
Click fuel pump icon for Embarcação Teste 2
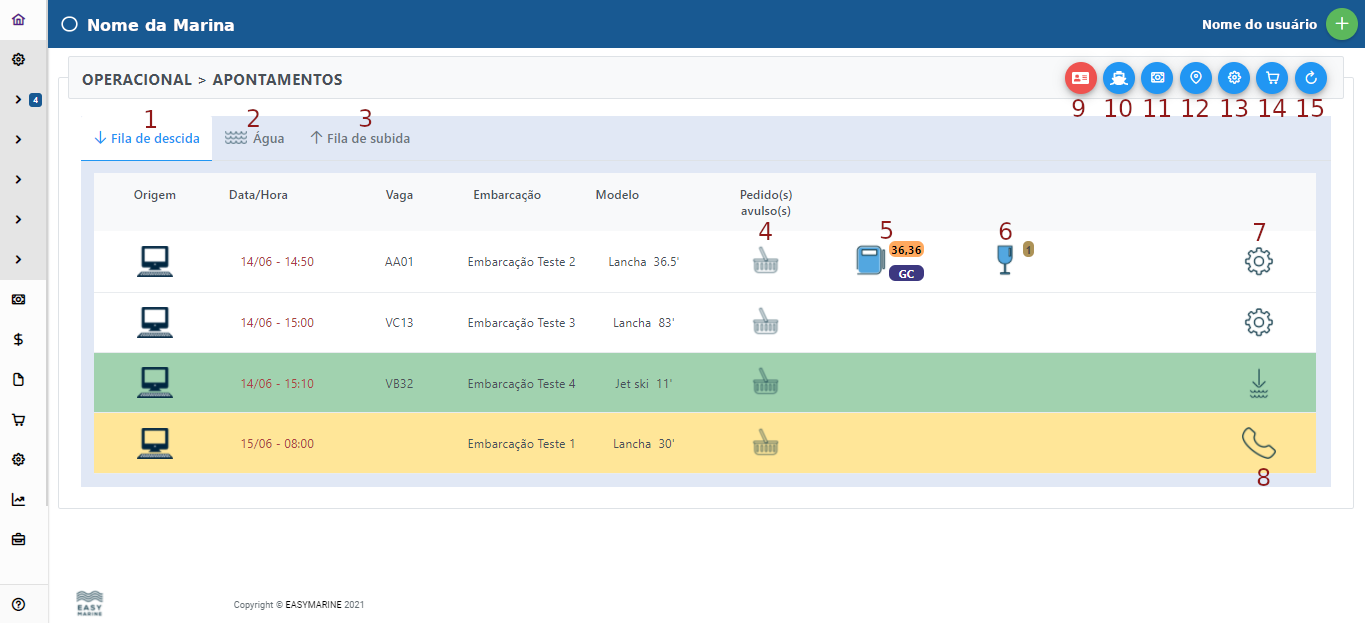point(869,261)
